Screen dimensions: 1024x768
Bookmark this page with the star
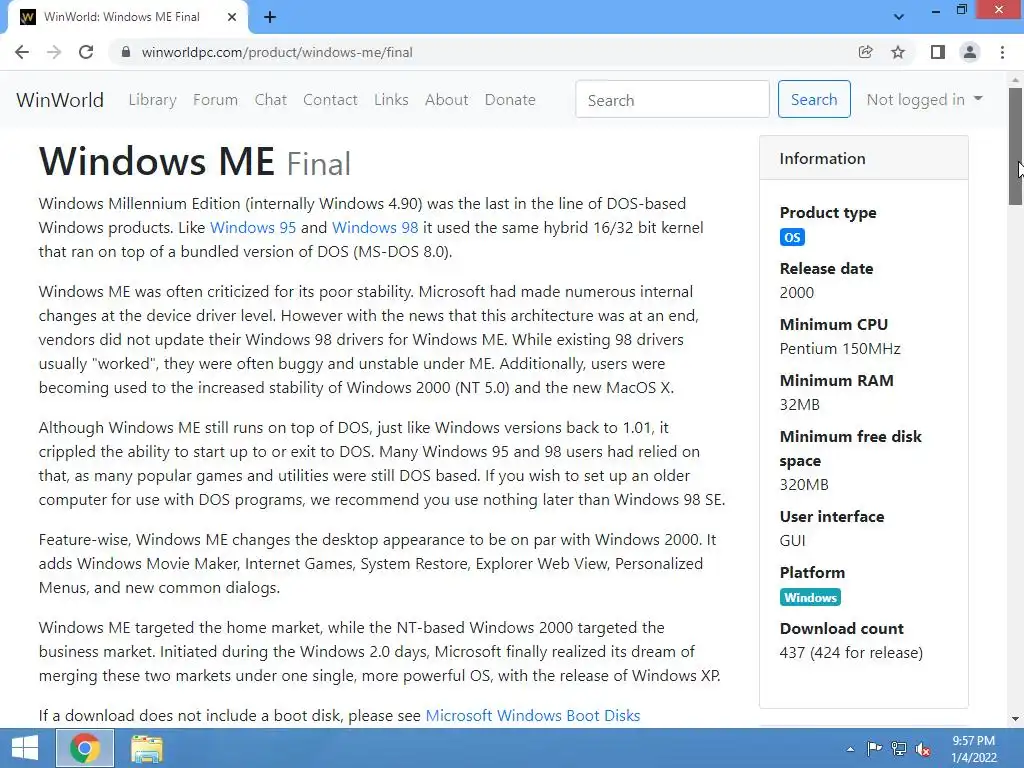tap(898, 52)
